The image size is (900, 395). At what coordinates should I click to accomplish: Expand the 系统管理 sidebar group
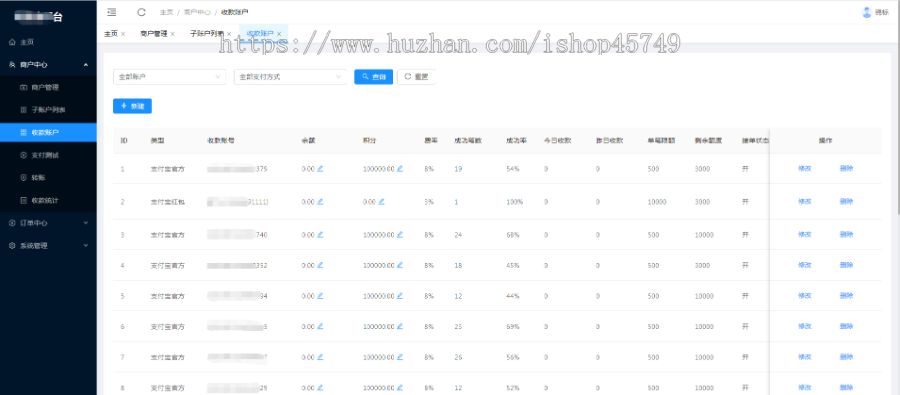point(48,245)
